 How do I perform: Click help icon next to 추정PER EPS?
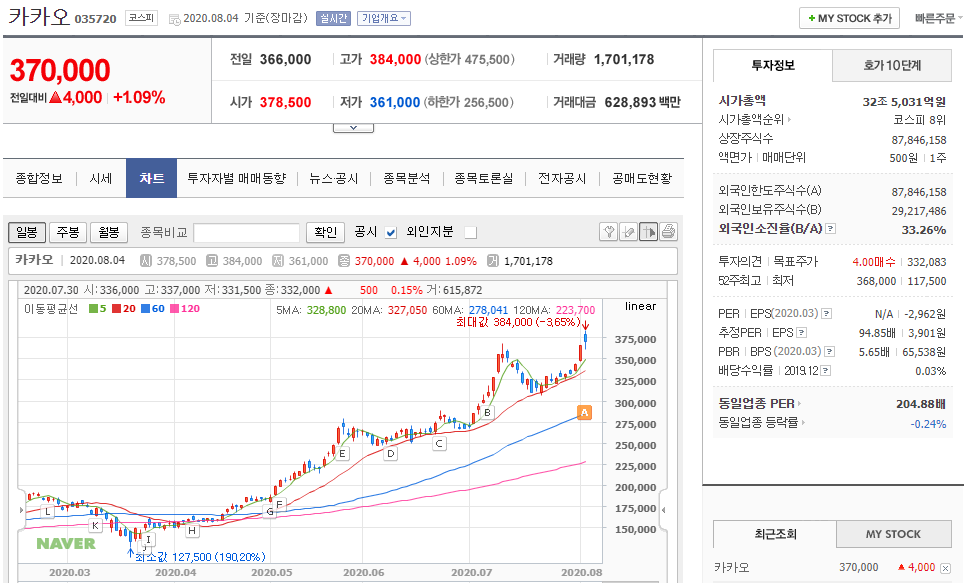coord(802,332)
